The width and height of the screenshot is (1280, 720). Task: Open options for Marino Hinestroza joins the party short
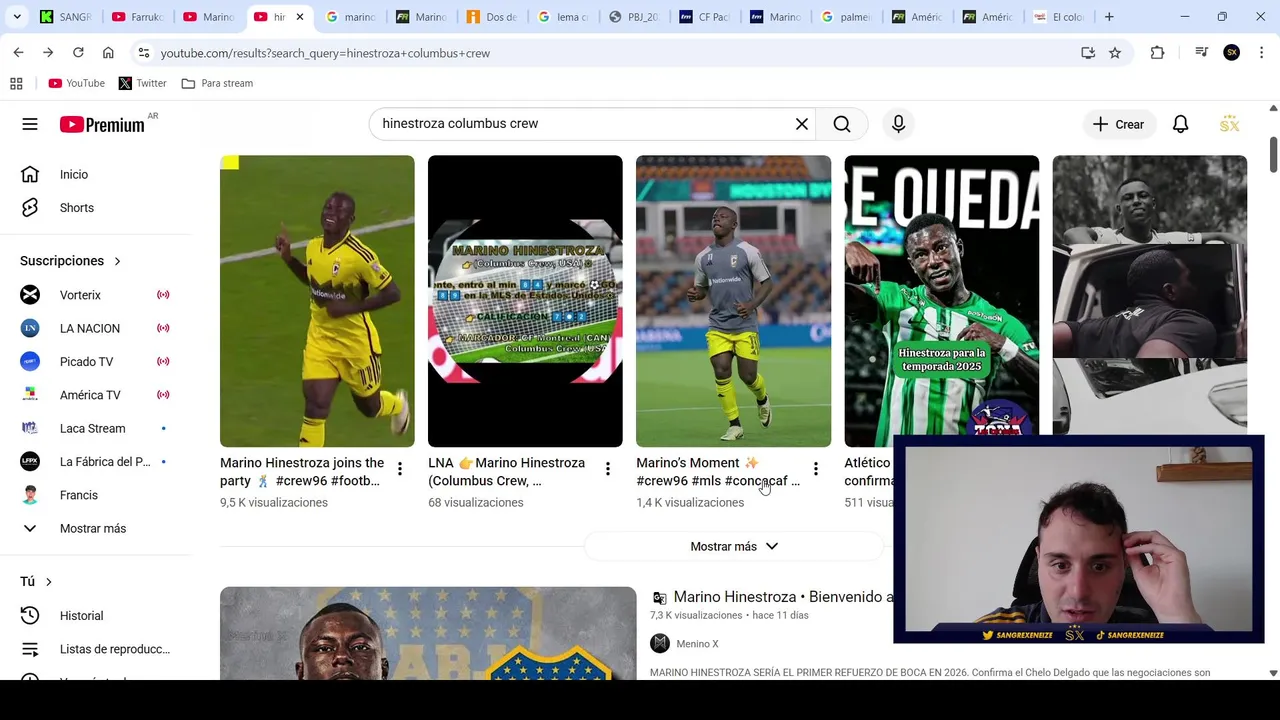pyautogui.click(x=400, y=469)
